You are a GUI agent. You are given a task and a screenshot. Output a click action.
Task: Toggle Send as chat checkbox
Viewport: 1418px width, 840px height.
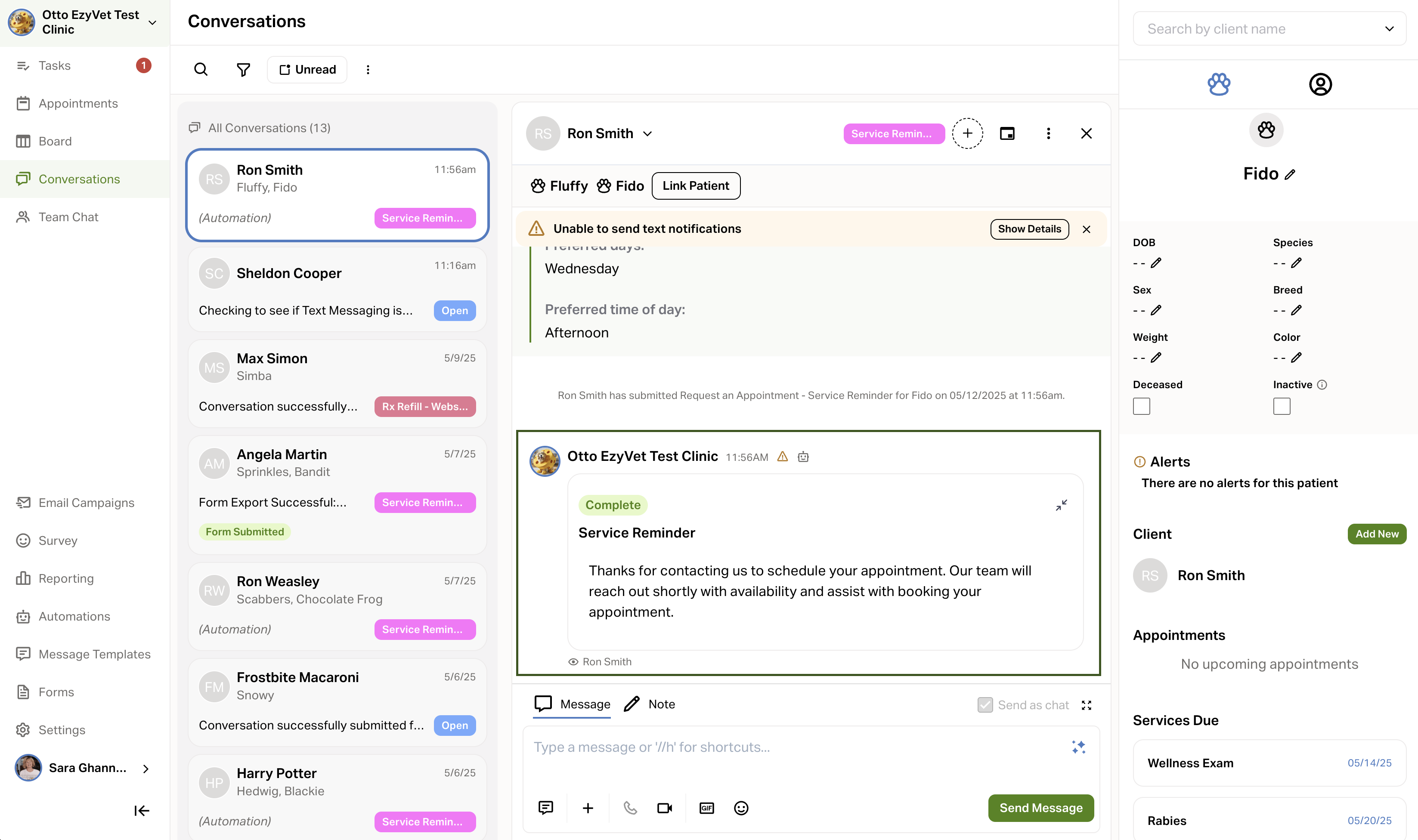click(985, 705)
